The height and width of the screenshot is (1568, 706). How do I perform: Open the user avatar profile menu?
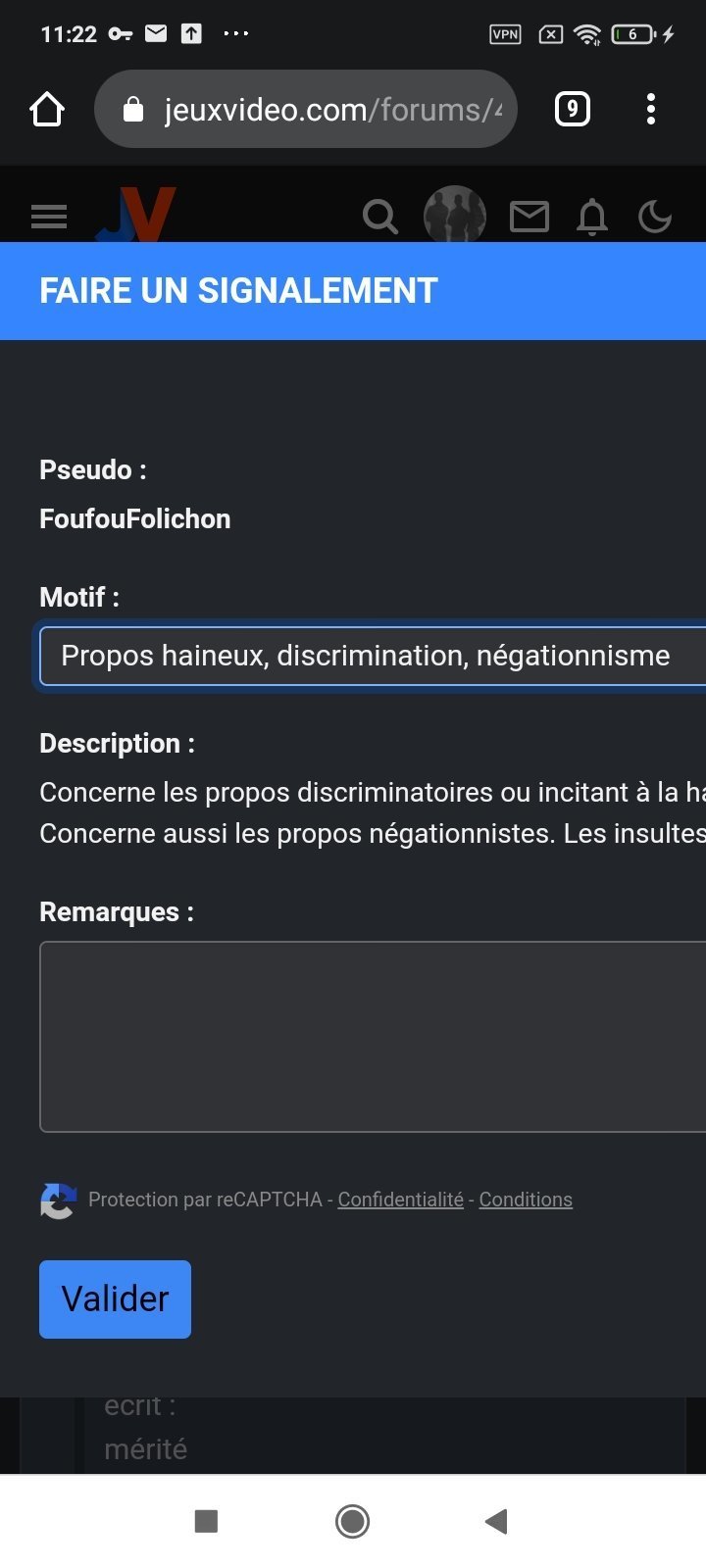455,215
